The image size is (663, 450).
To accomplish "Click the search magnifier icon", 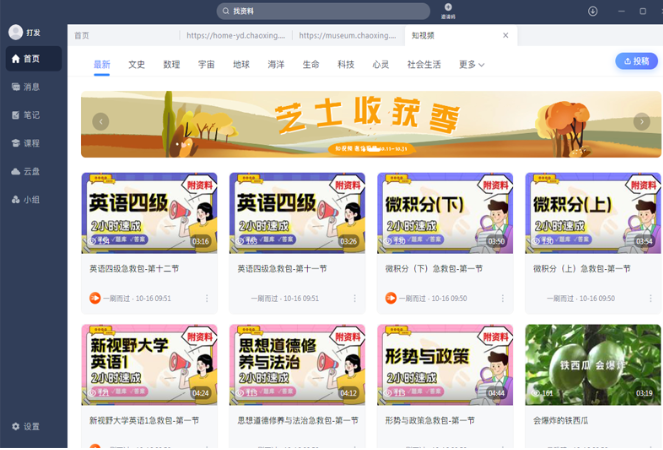I will [226, 11].
